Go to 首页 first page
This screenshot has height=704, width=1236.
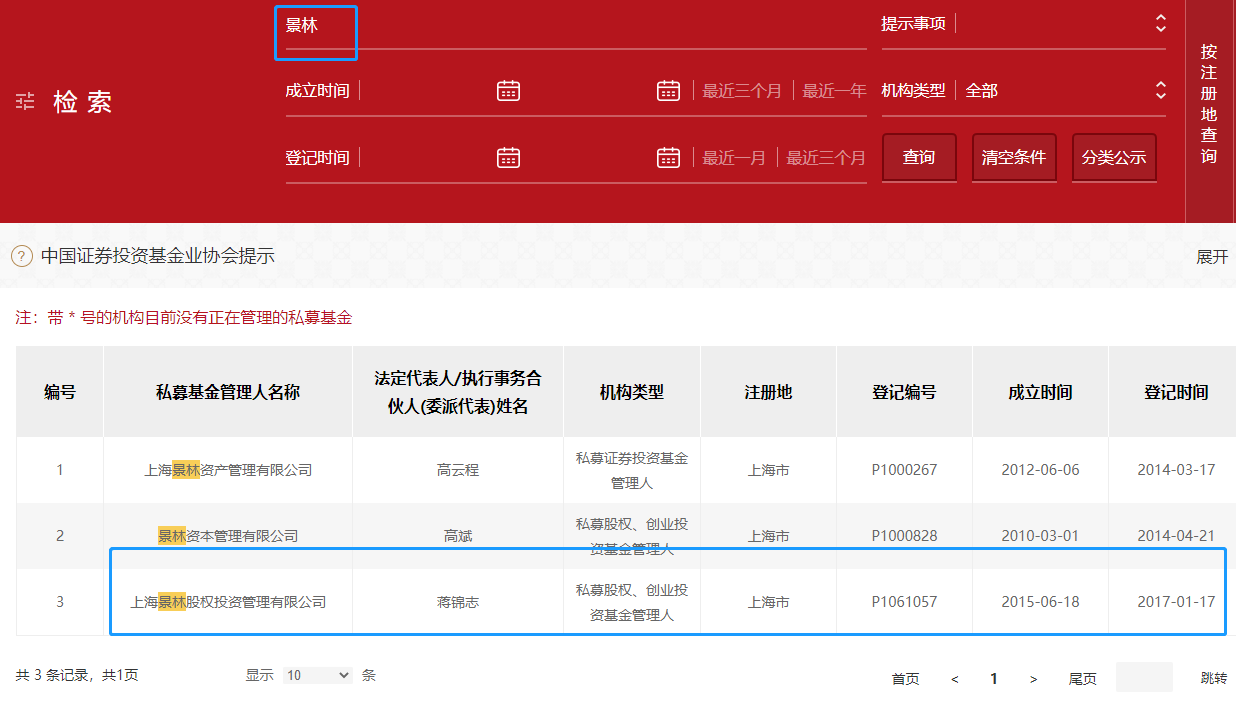tap(905, 679)
